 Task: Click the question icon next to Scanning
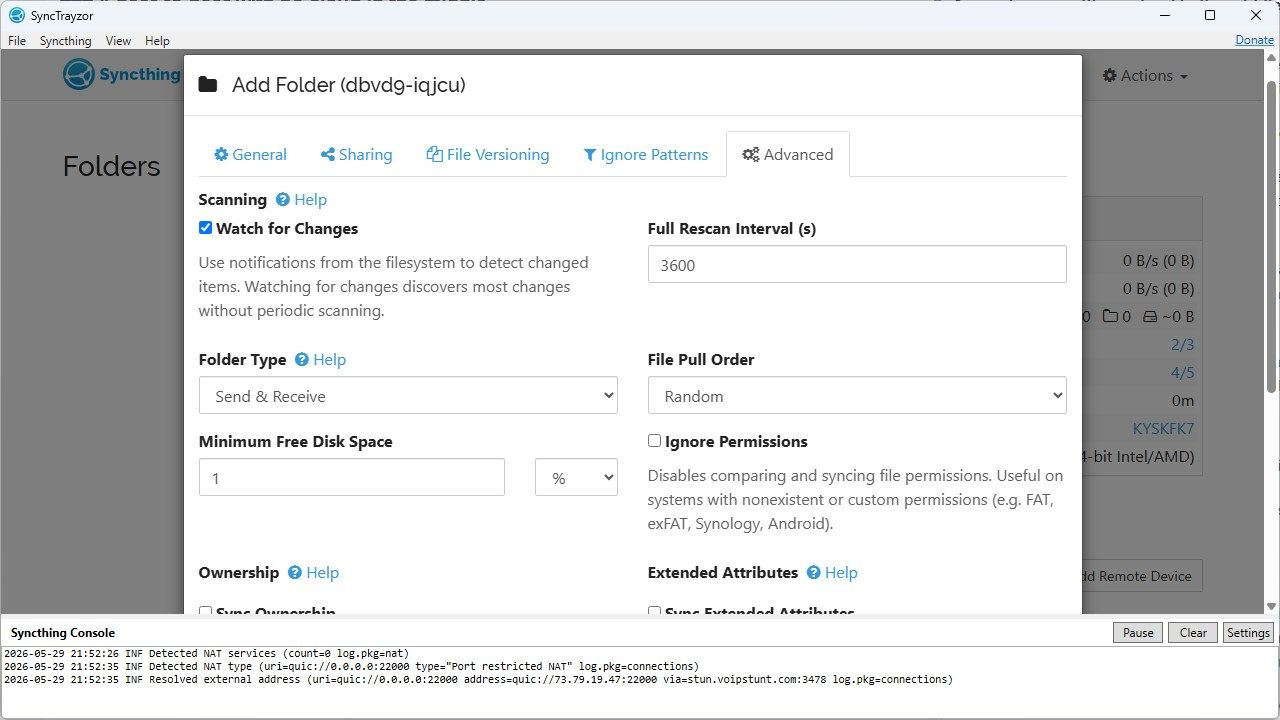(283, 200)
